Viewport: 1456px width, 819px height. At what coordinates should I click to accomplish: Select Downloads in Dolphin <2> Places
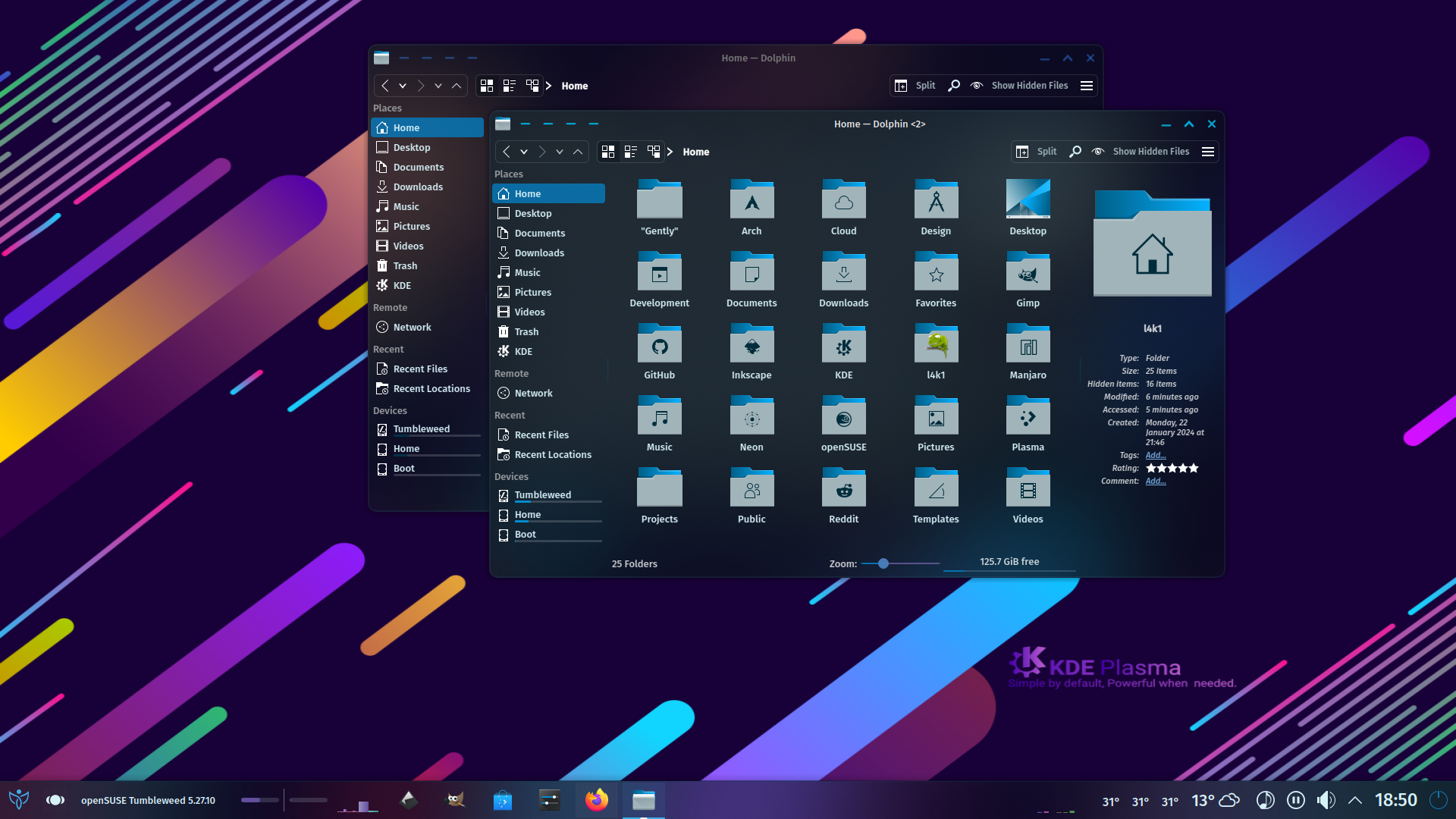[x=548, y=253]
